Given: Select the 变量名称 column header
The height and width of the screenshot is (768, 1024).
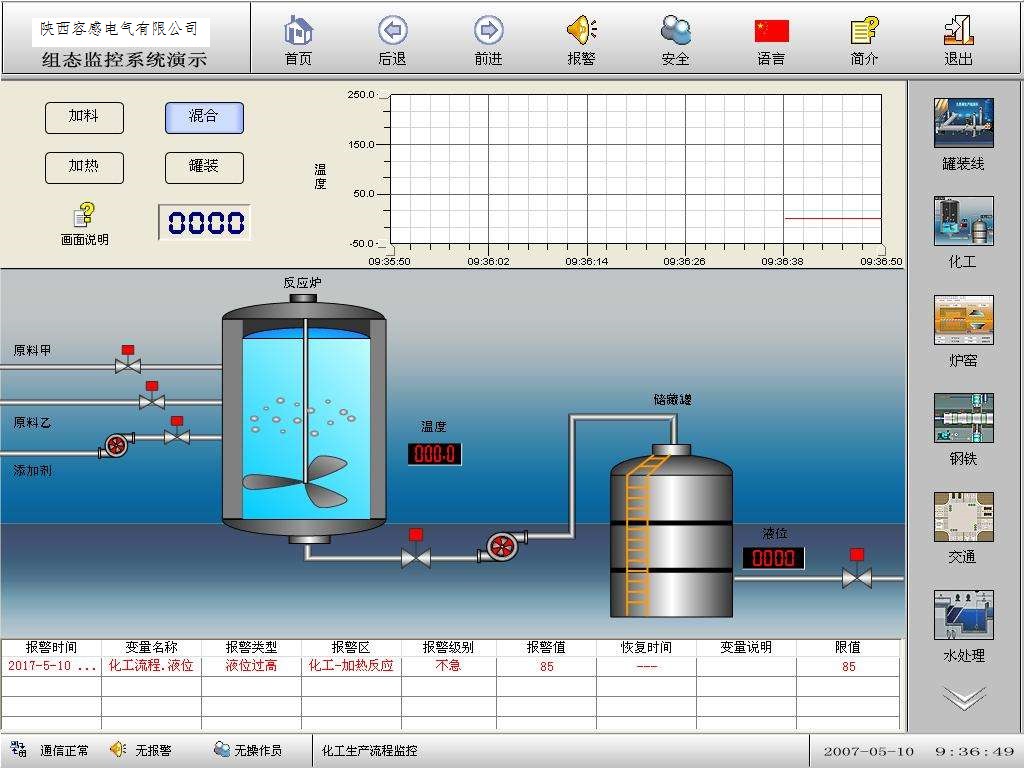Looking at the screenshot, I should point(152,647).
